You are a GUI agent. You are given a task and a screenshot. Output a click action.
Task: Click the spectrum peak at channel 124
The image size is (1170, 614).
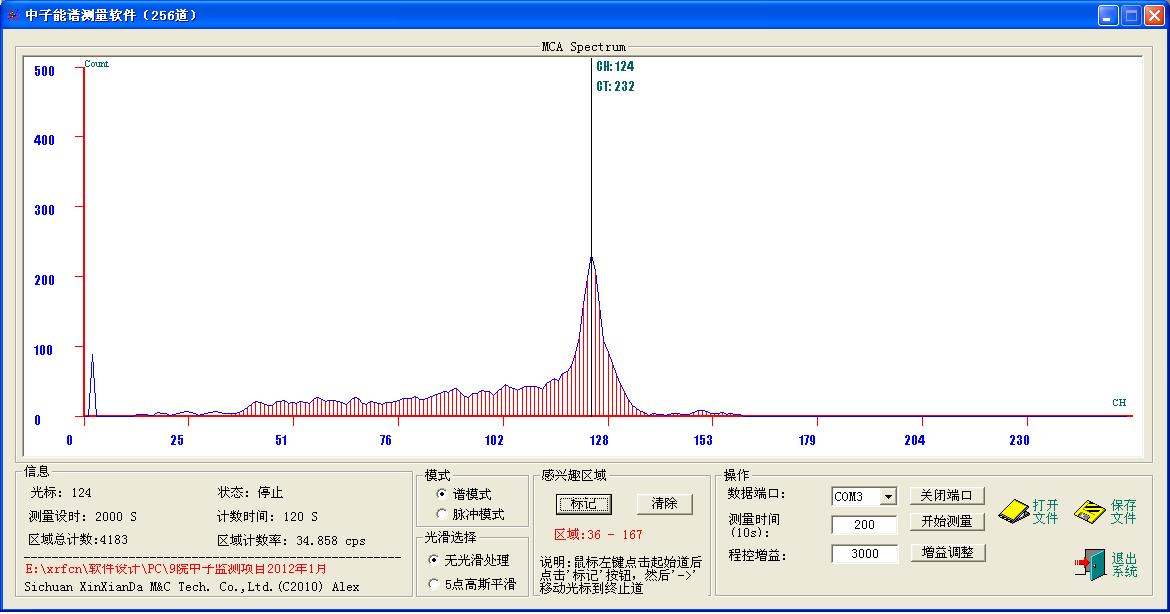coord(591,258)
